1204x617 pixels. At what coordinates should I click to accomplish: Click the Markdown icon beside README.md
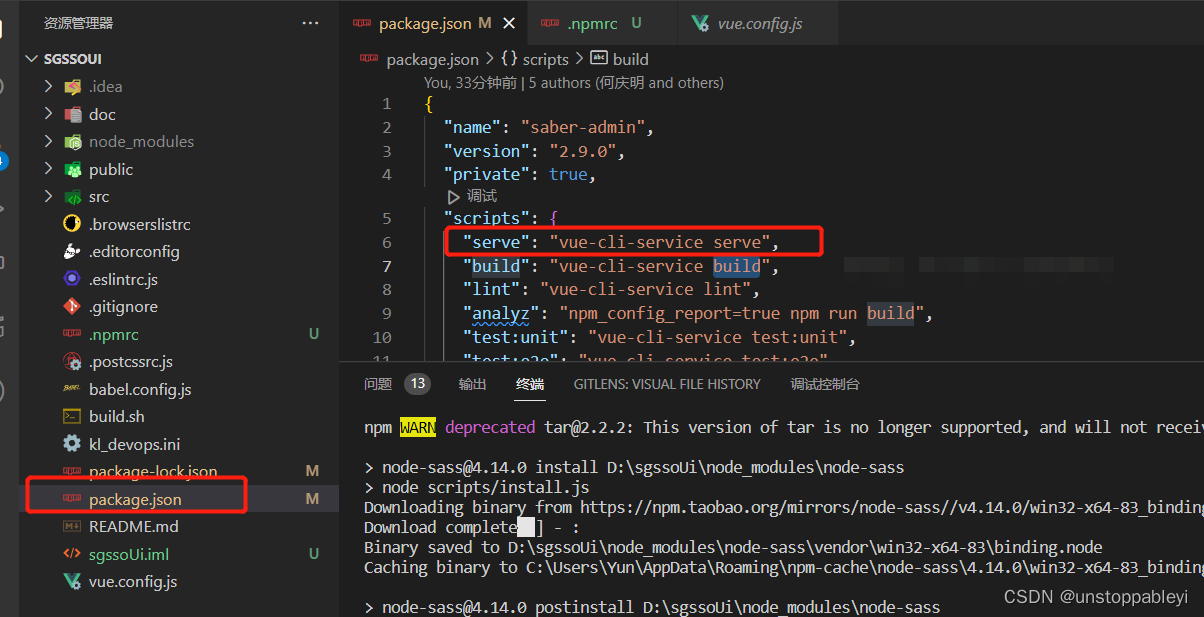coord(73,526)
